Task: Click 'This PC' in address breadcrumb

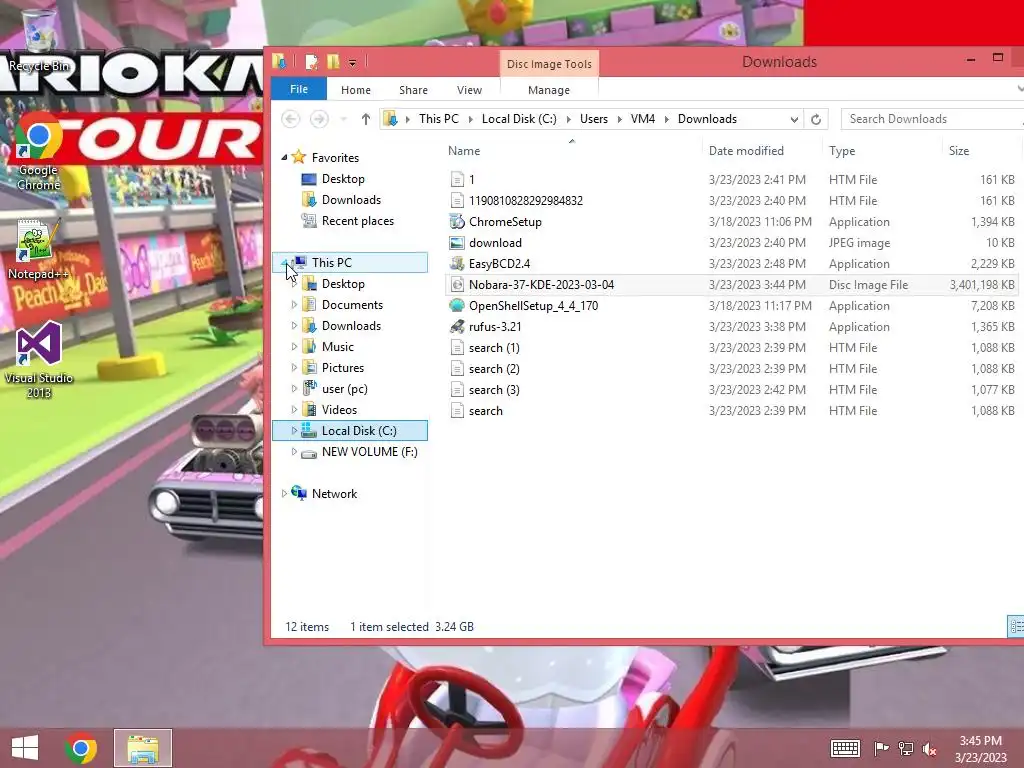Action: pyautogui.click(x=439, y=119)
